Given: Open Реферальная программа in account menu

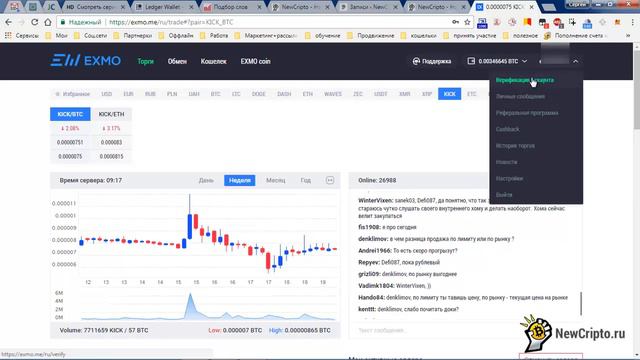Looking at the screenshot, I should pyautogui.click(x=527, y=113).
